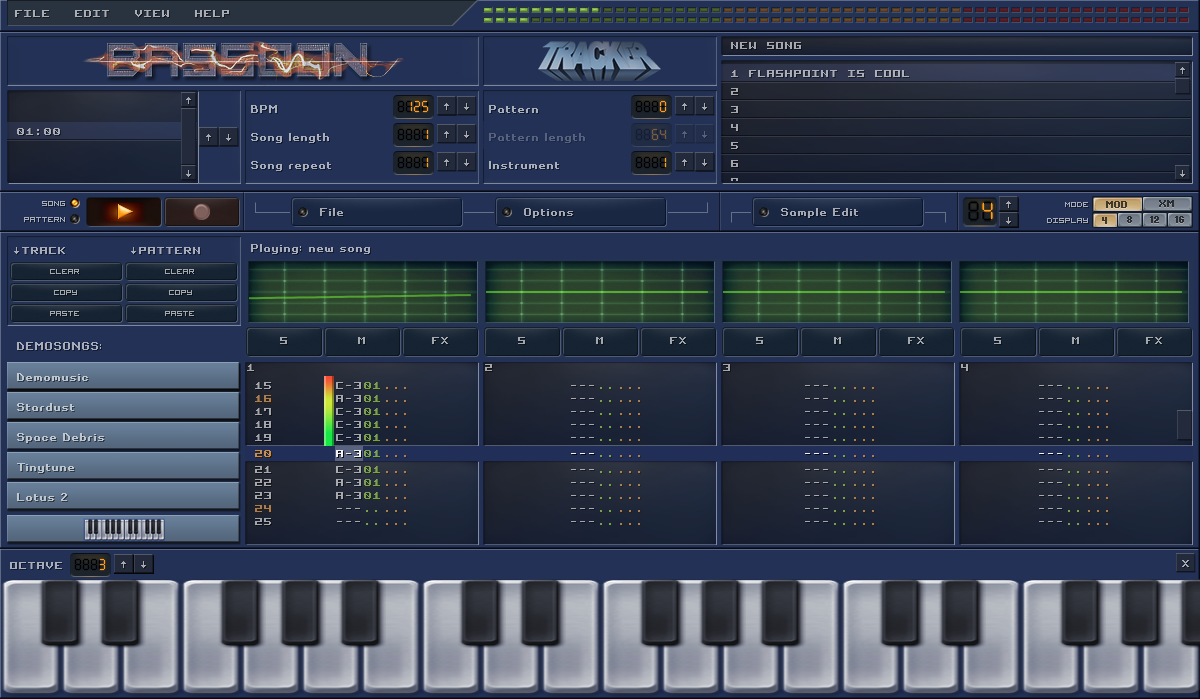1200x699 pixels.
Task: Switch mode to XM
Action: 1166,204
